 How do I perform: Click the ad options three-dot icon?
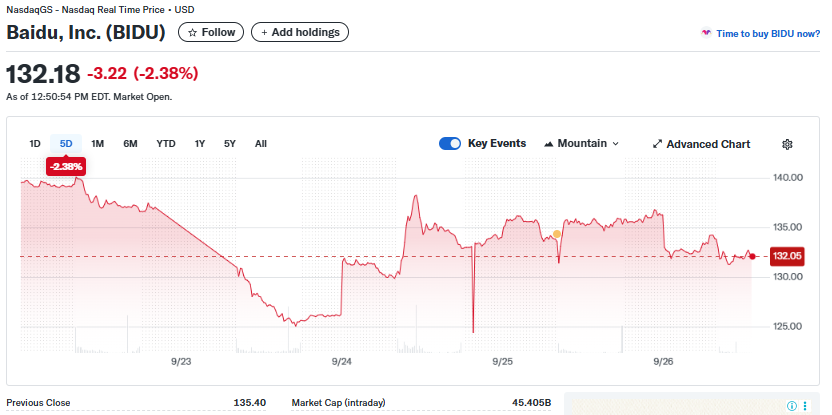point(805,406)
